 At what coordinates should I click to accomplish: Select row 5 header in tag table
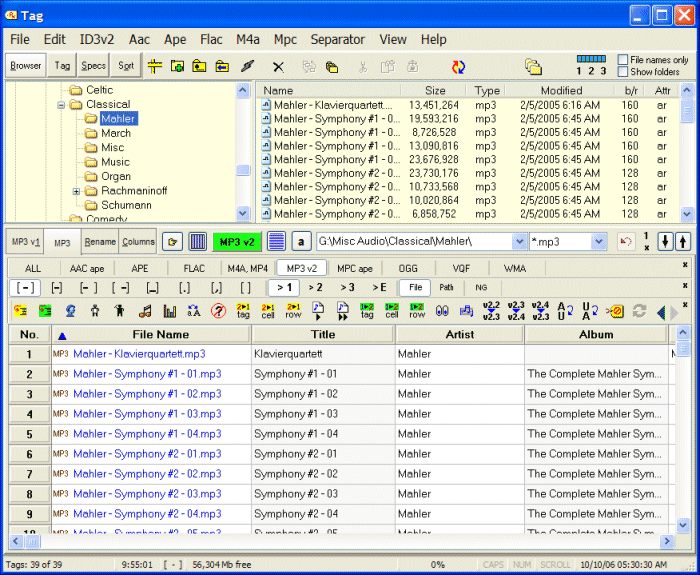29,434
